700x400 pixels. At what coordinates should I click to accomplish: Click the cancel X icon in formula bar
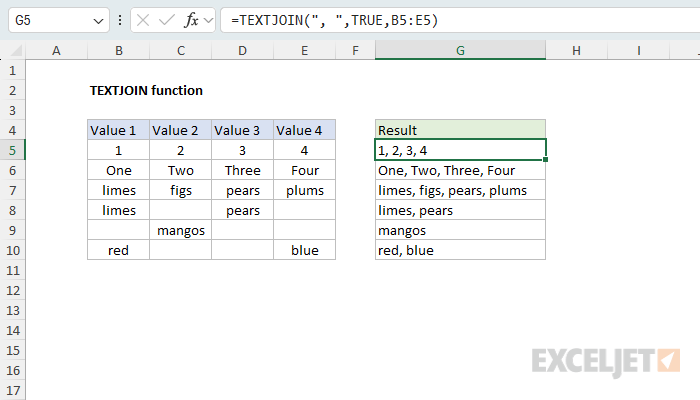coord(143,20)
